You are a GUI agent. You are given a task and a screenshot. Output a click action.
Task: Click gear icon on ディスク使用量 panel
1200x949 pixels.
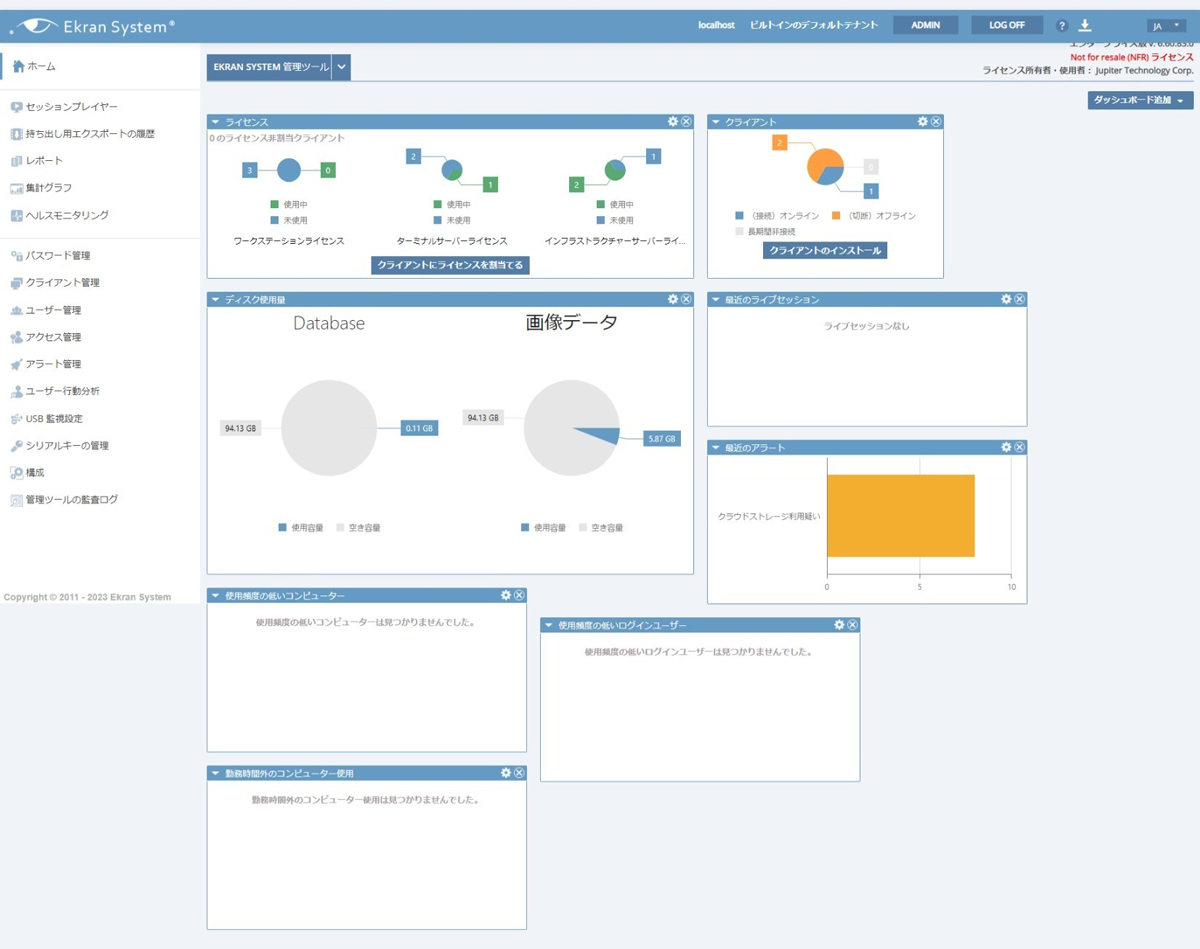672,299
